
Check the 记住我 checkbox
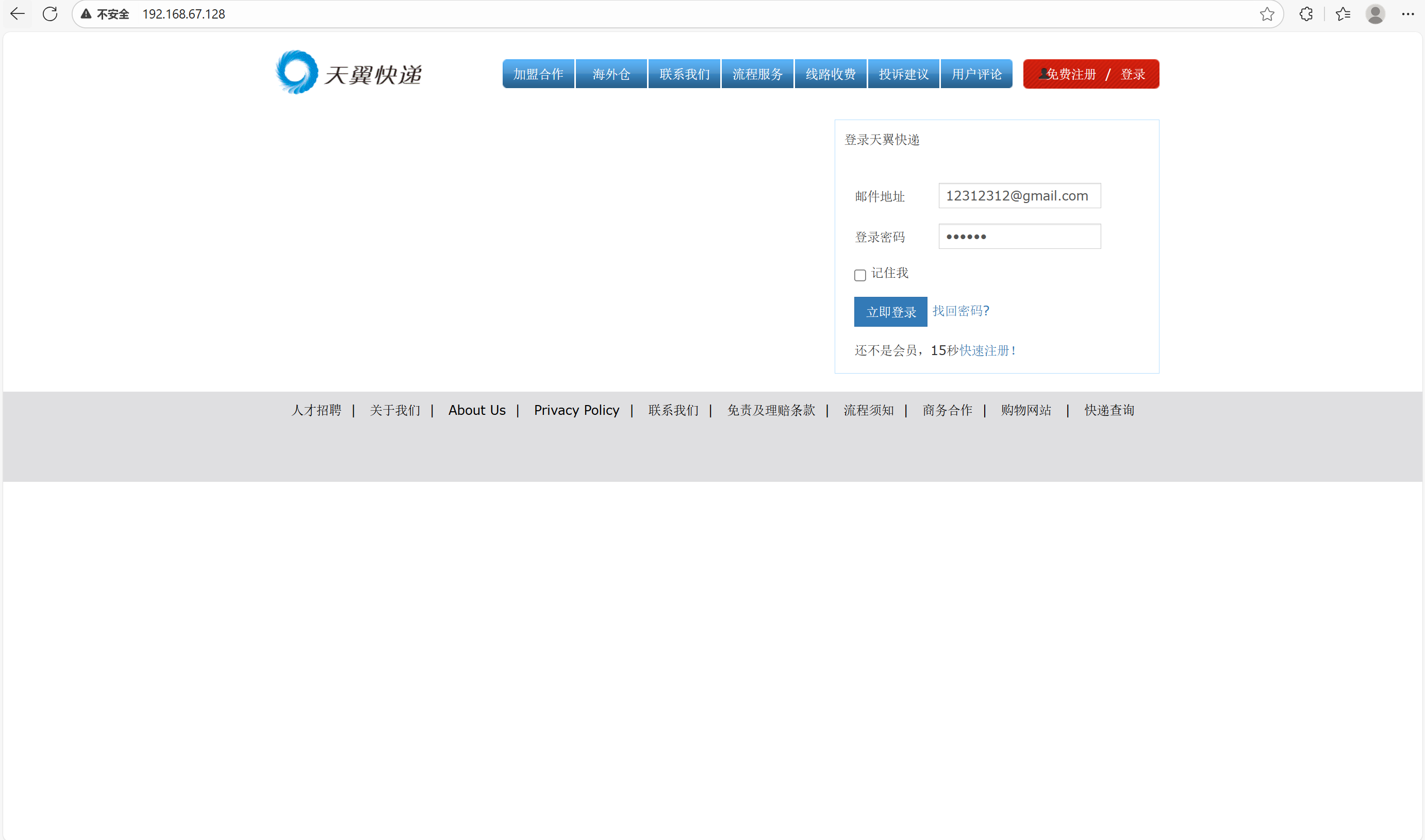pos(859,275)
